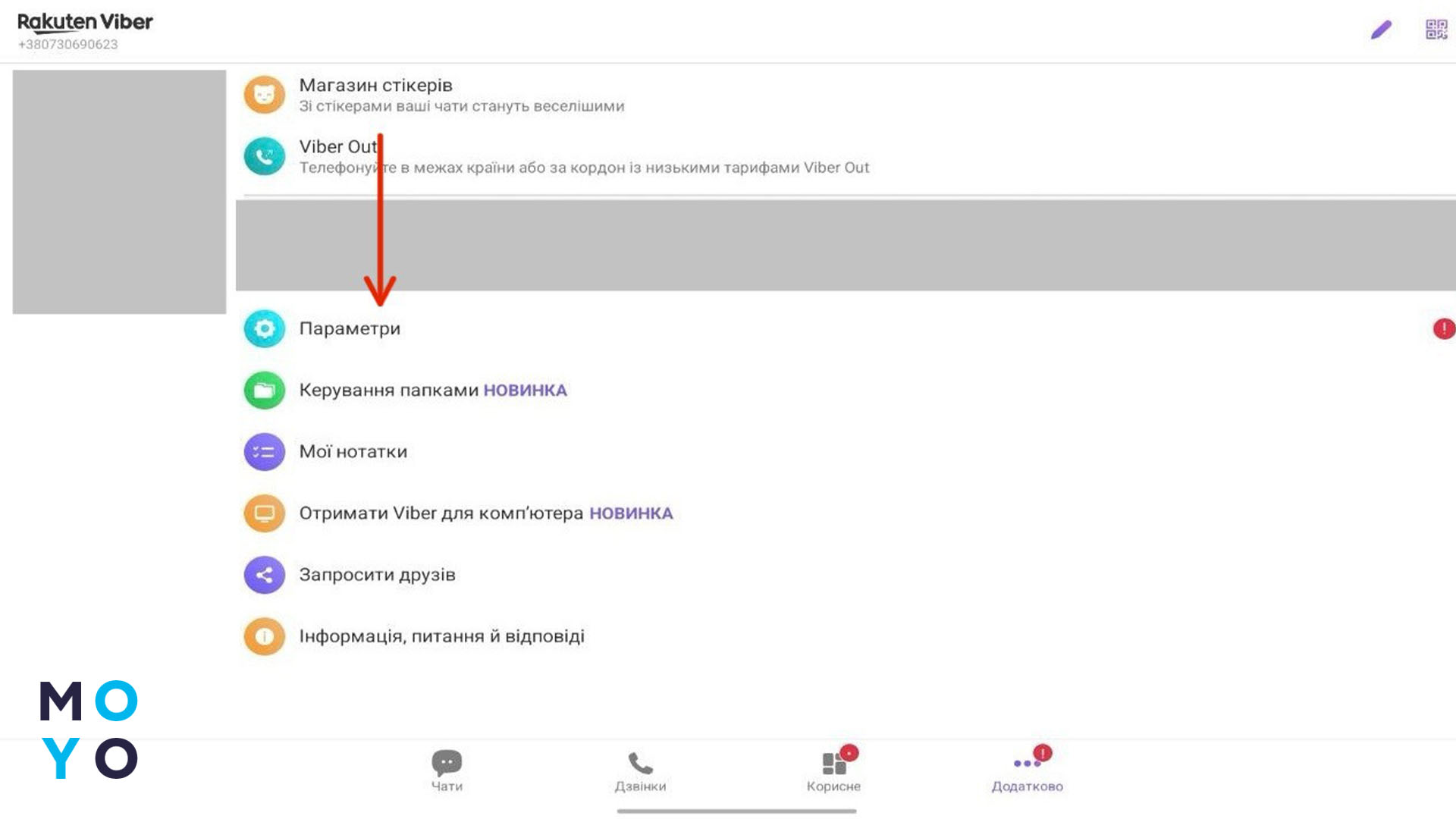Click the Параметри gear icon
1456x819 pixels.
pos(264,328)
